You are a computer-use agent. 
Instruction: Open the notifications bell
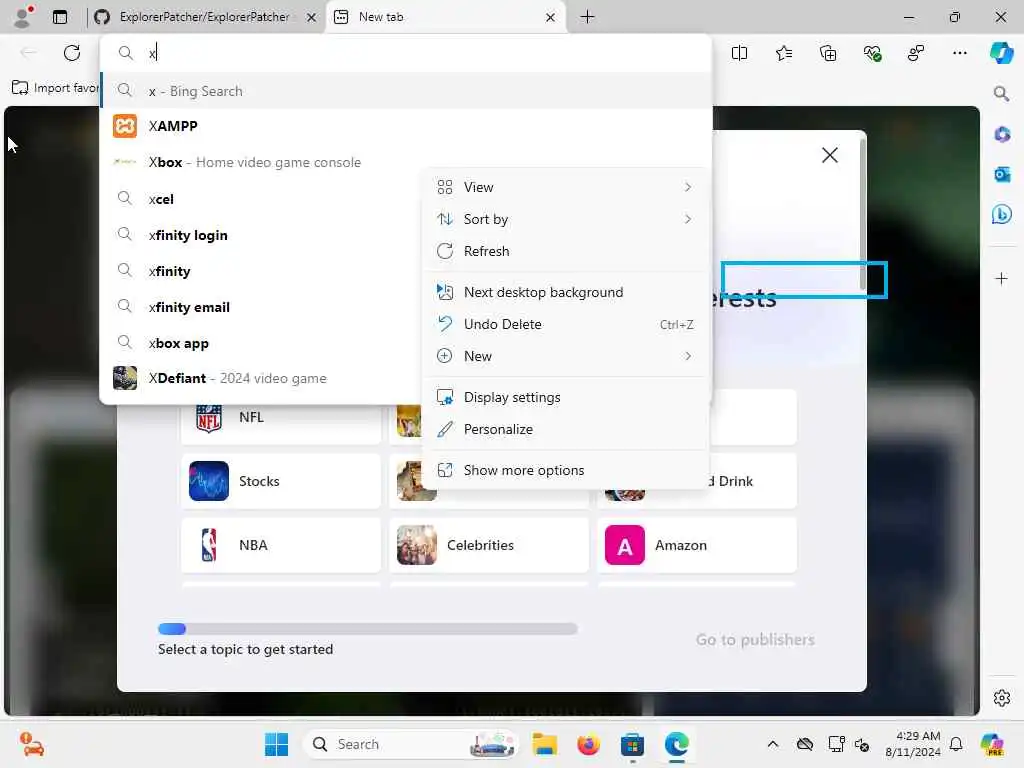(x=956, y=744)
